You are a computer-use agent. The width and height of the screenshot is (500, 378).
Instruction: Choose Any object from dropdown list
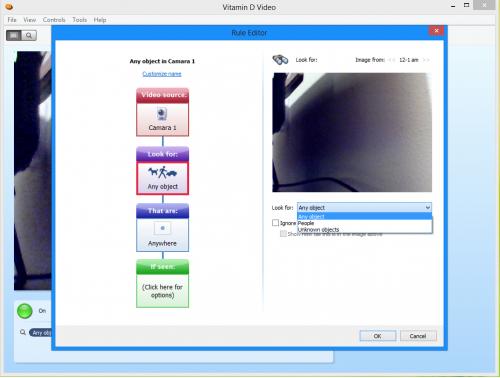[364, 216]
